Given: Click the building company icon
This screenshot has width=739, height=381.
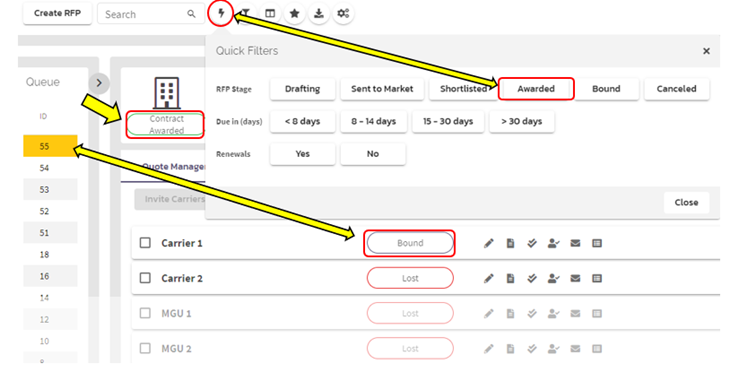Looking at the screenshot, I should (x=167, y=93).
